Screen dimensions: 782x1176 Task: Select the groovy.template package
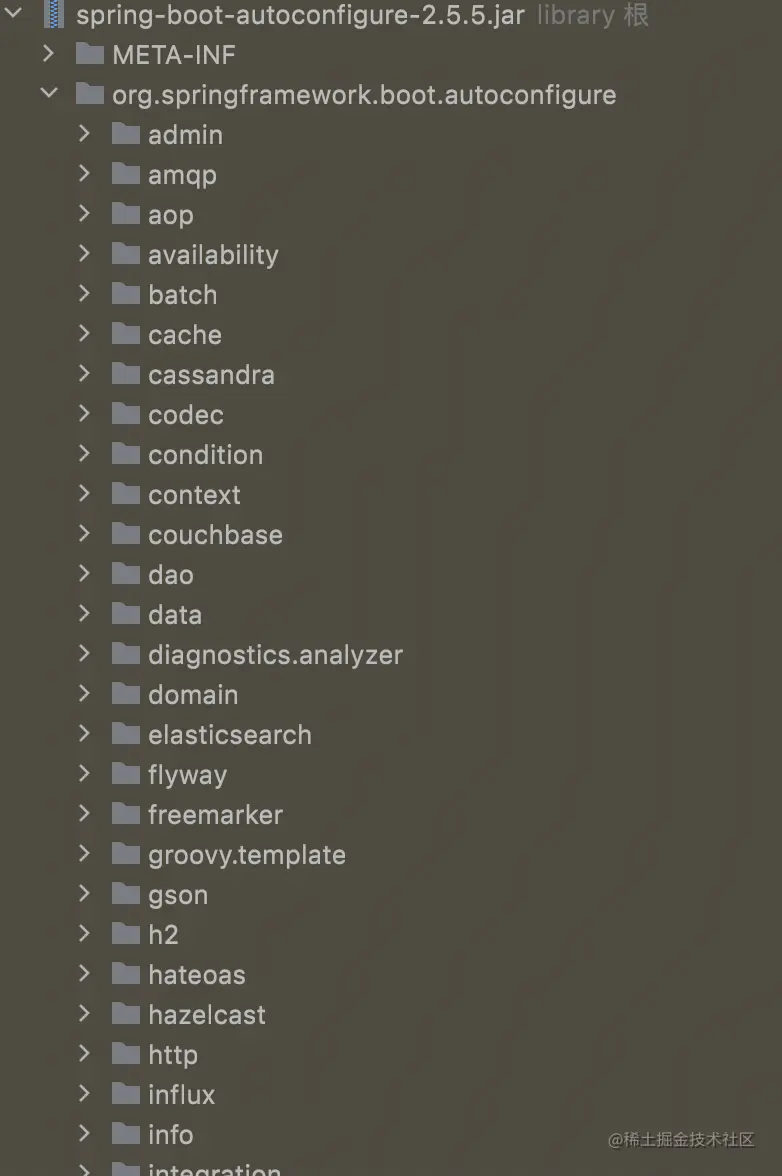[247, 855]
